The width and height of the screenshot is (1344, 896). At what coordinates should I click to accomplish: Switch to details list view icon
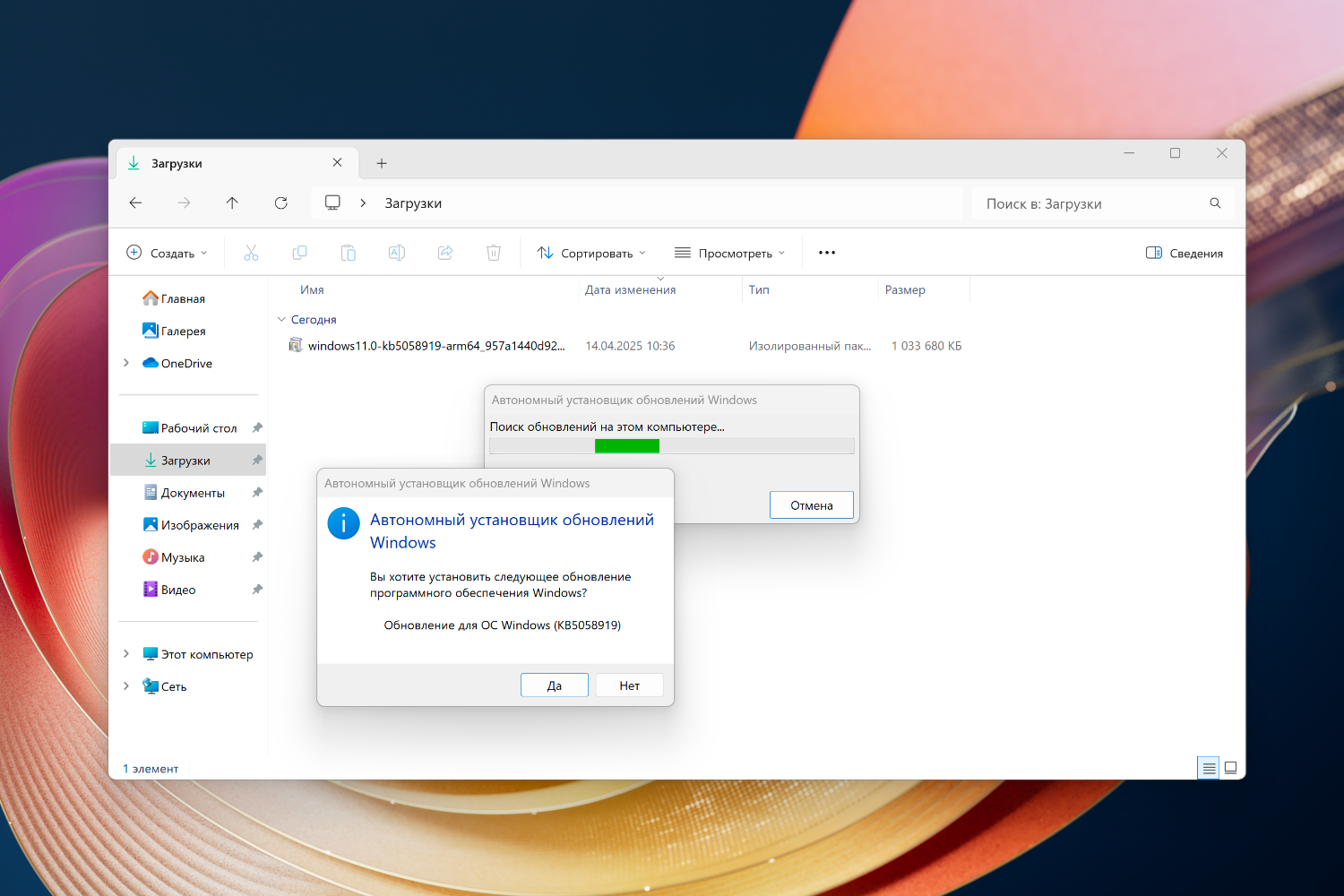click(1209, 768)
